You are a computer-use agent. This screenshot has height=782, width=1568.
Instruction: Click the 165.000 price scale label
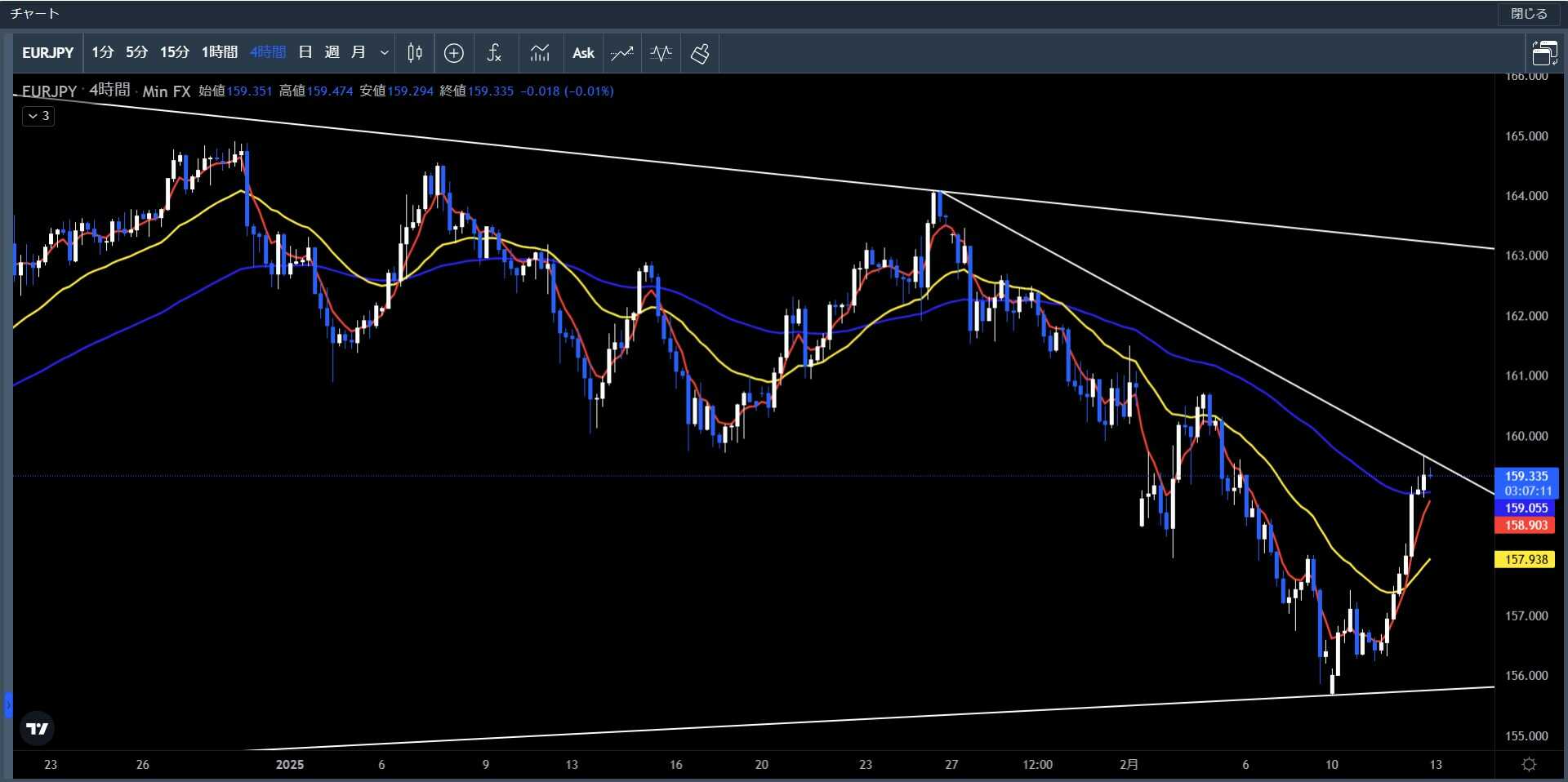[1526, 136]
